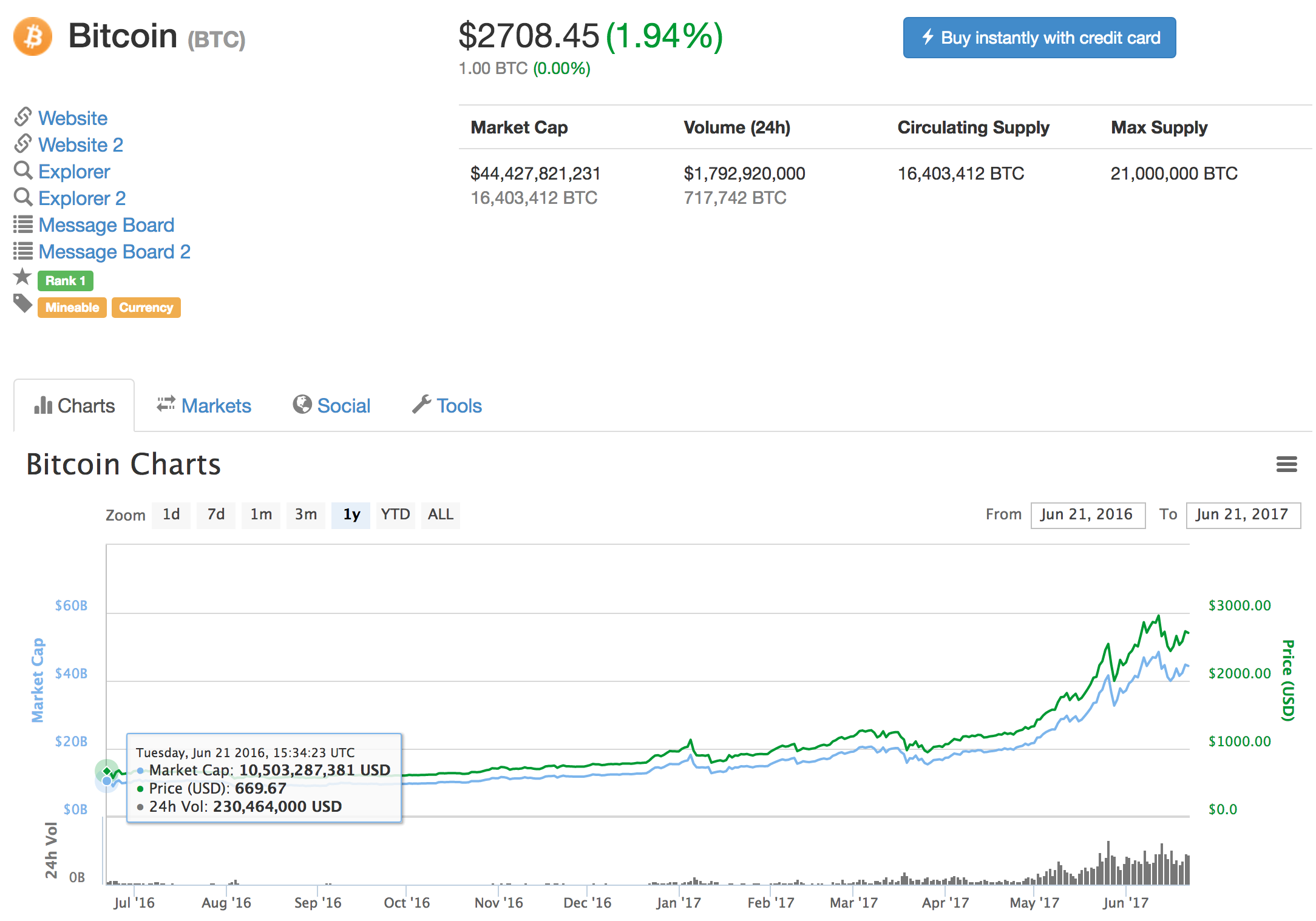
Task: Click the star icon beside Rank 1
Action: (22, 277)
